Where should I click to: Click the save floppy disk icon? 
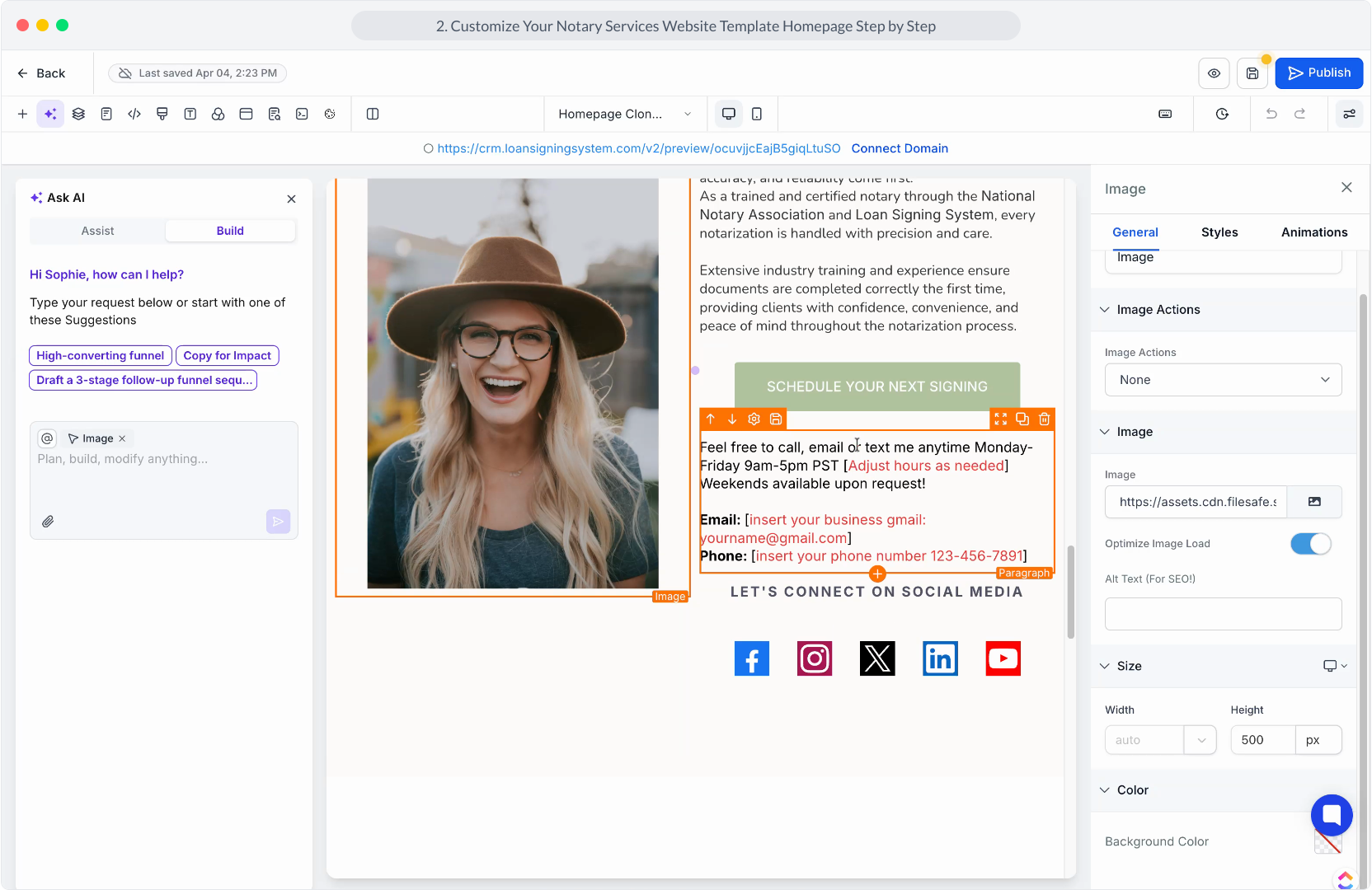coord(1252,73)
